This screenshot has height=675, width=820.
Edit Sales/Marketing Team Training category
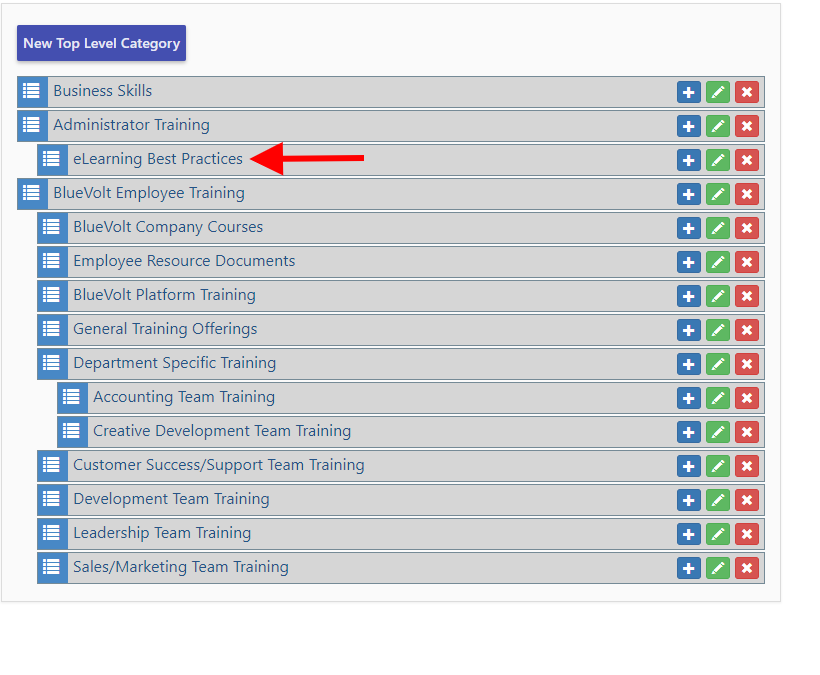[x=718, y=568]
